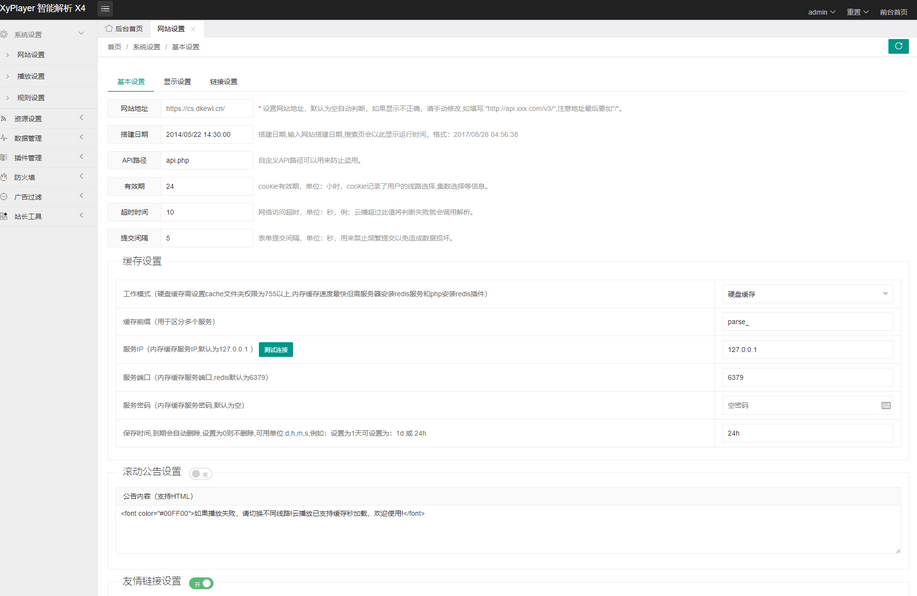Enable the 滚动公告设置 toggle switch
Viewport: 917px width, 596px height.
pyautogui.click(x=201, y=474)
